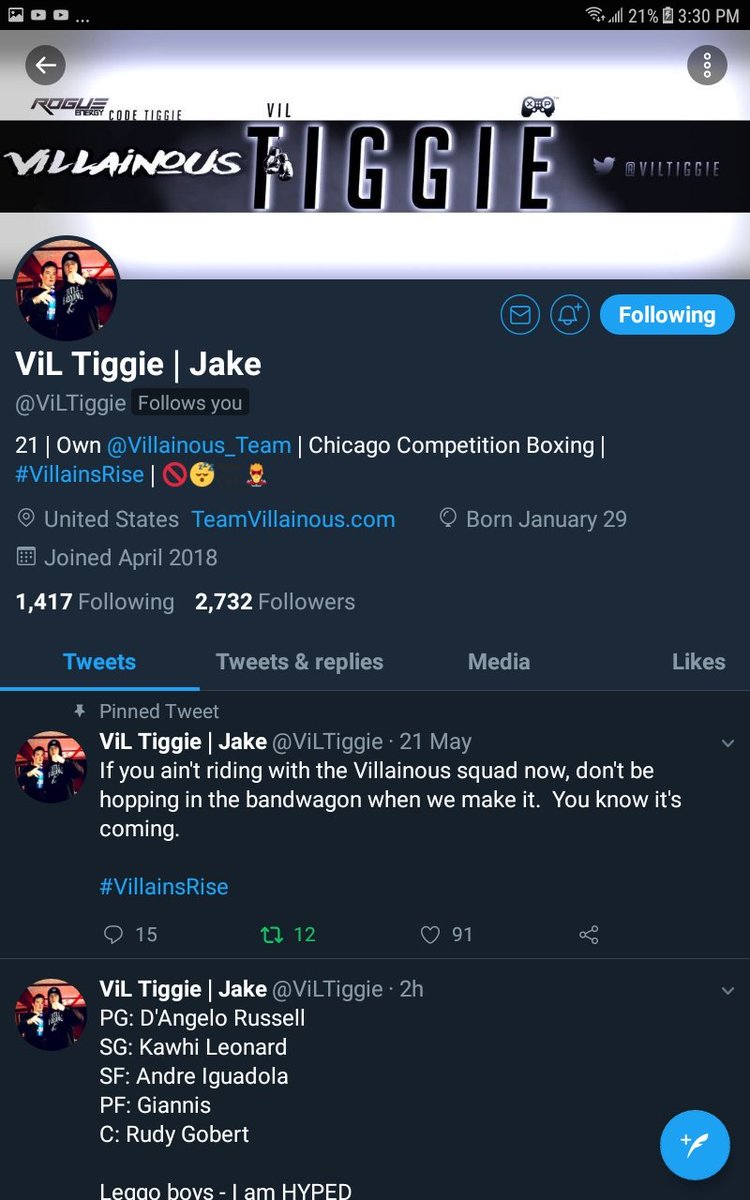Toggle the Following button
750x1200 pixels.
[667, 315]
